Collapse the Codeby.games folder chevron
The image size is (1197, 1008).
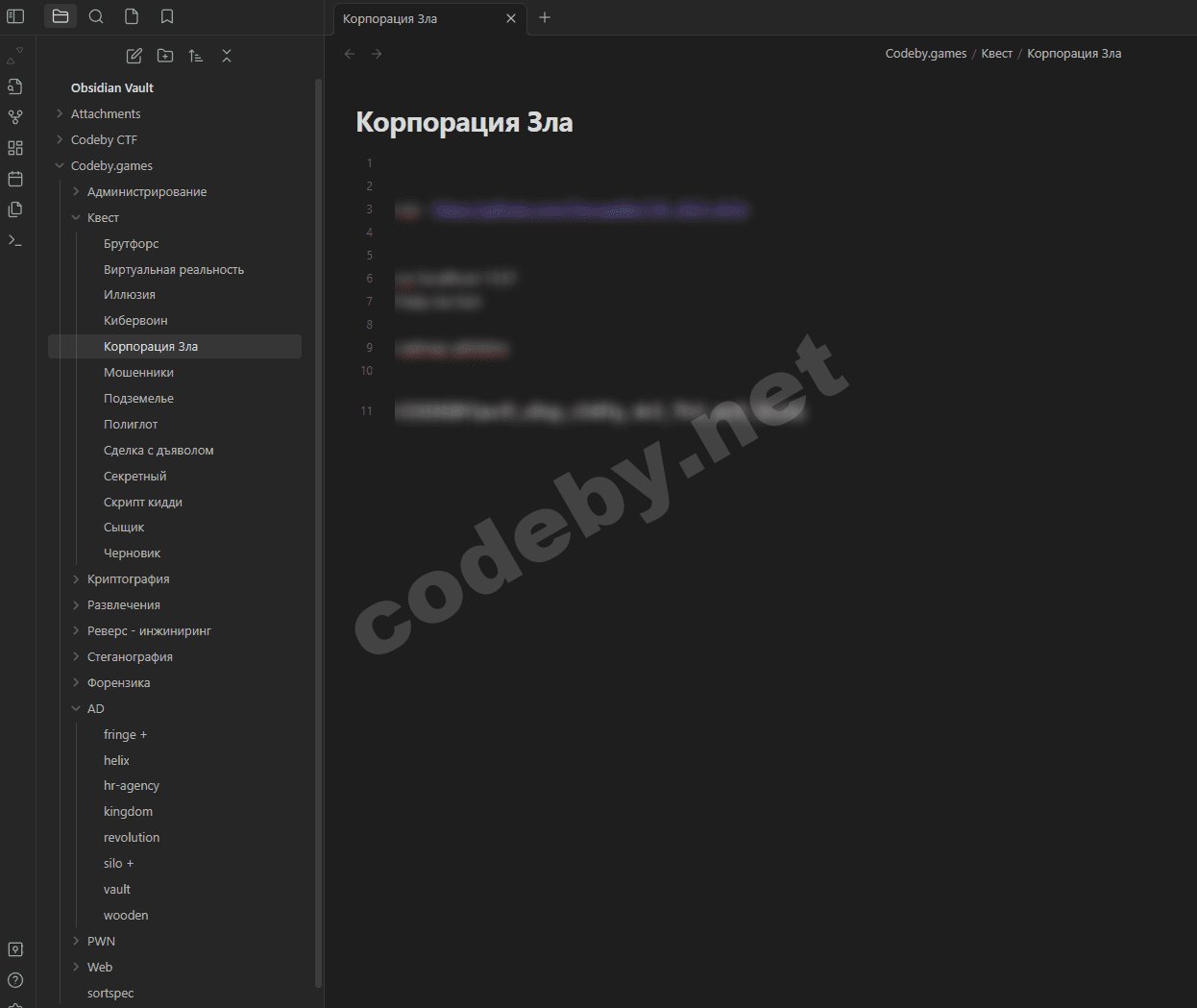click(60, 165)
